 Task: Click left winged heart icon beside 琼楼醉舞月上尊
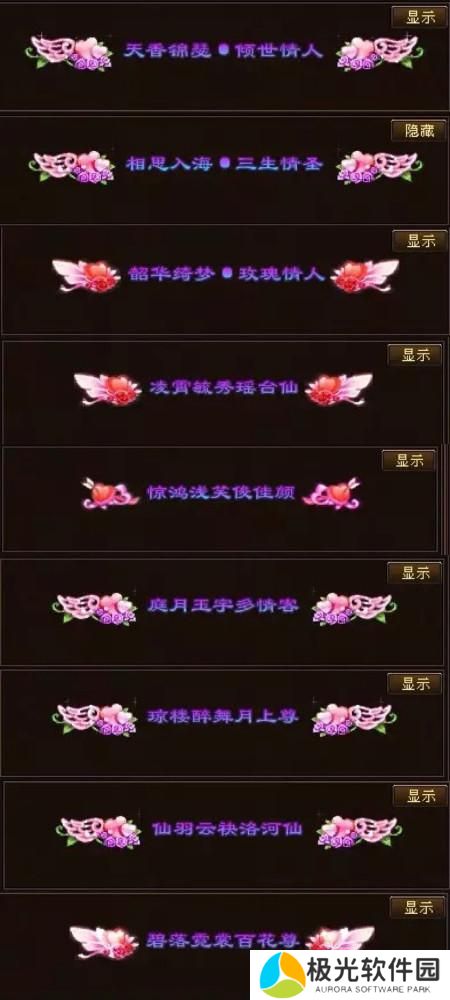click(x=96, y=717)
